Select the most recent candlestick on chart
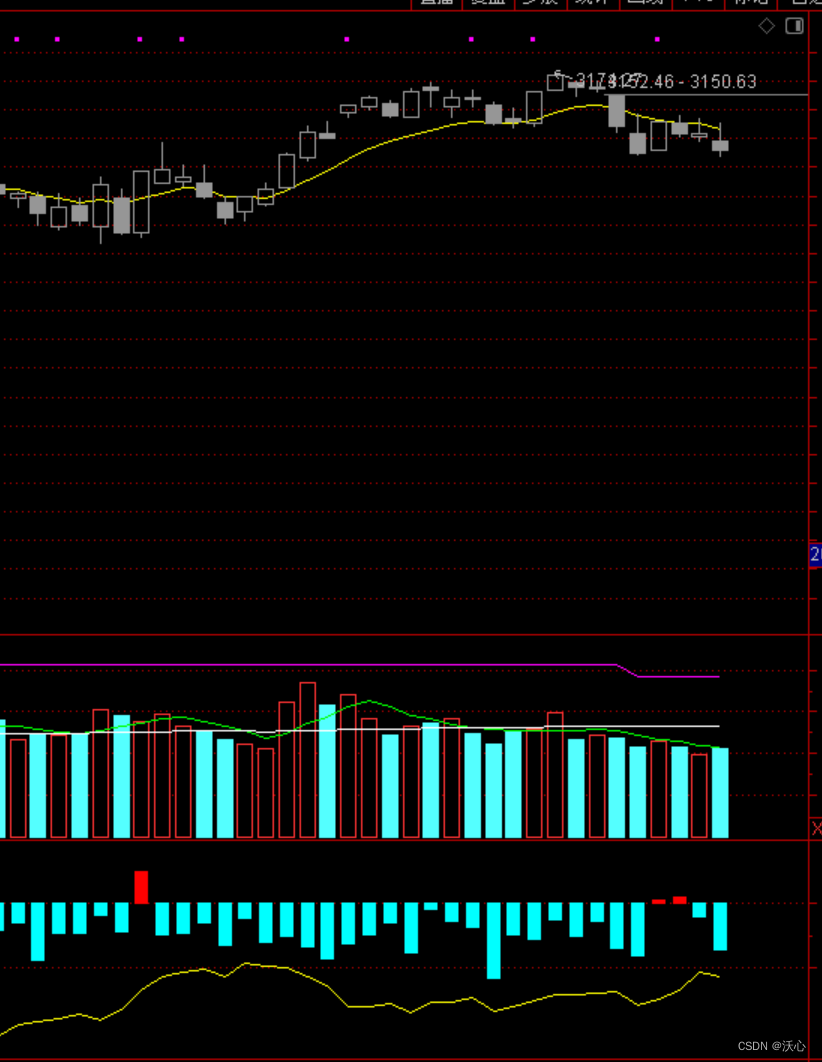822x1062 pixels. coord(720,141)
